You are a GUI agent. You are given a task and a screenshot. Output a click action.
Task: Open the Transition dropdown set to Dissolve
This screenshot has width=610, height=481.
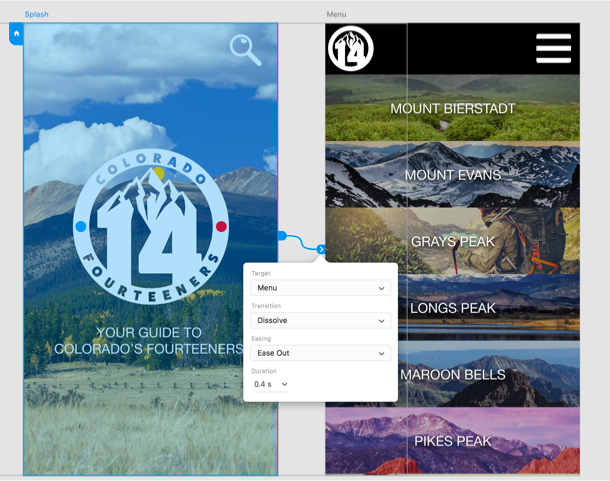point(320,321)
